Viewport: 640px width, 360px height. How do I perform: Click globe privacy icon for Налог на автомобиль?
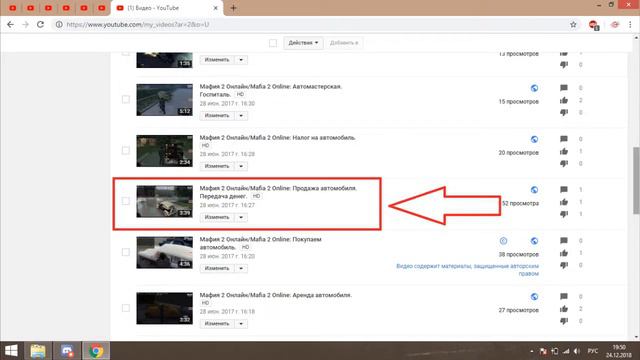tap(534, 139)
